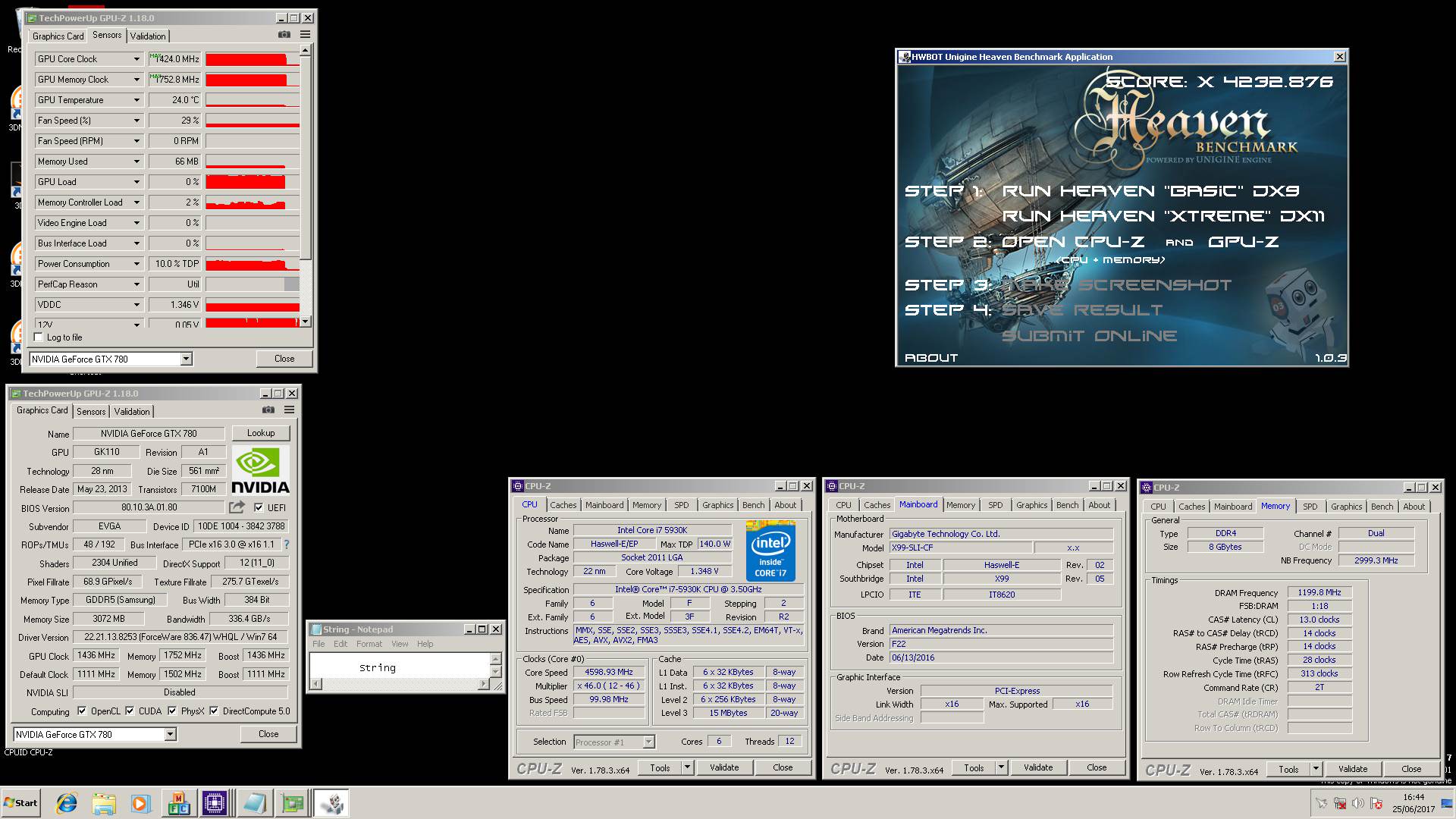Click the Start button
This screenshot has height=819, width=1456.
[20, 803]
